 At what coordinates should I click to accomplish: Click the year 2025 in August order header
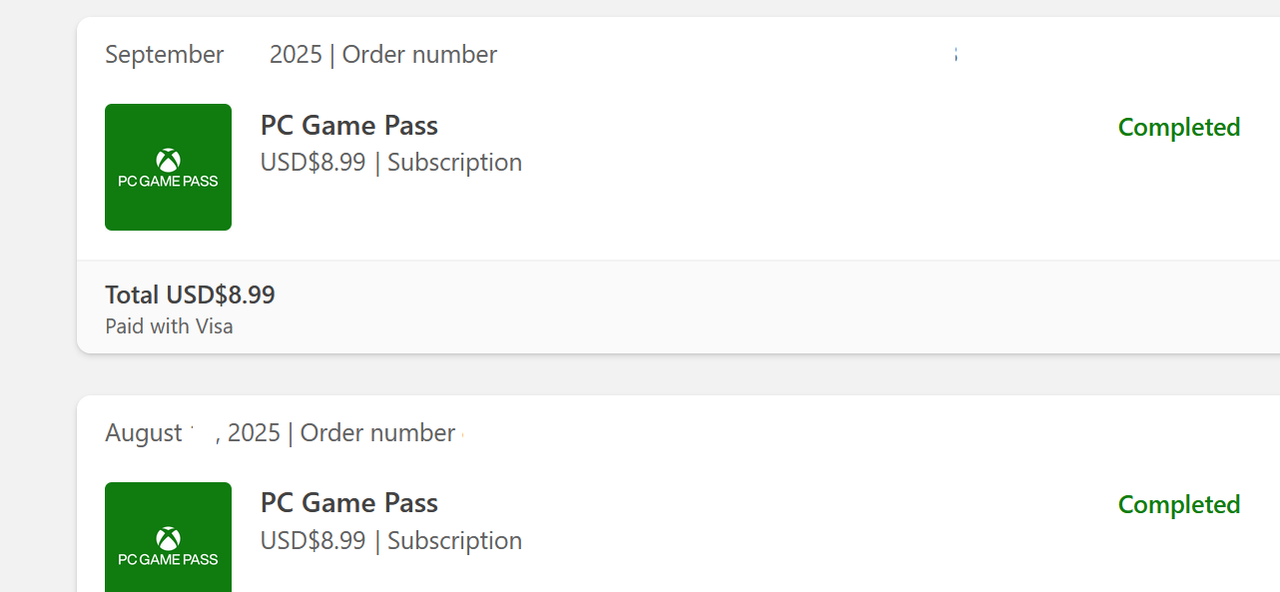253,433
